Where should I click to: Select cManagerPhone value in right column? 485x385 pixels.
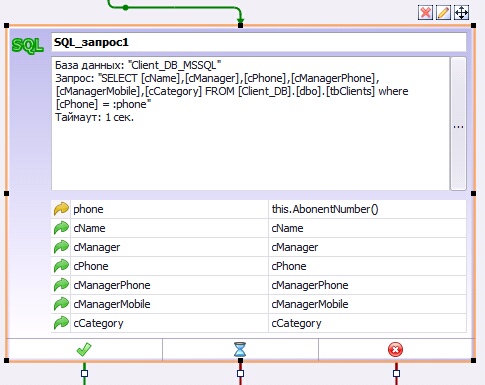point(367,285)
